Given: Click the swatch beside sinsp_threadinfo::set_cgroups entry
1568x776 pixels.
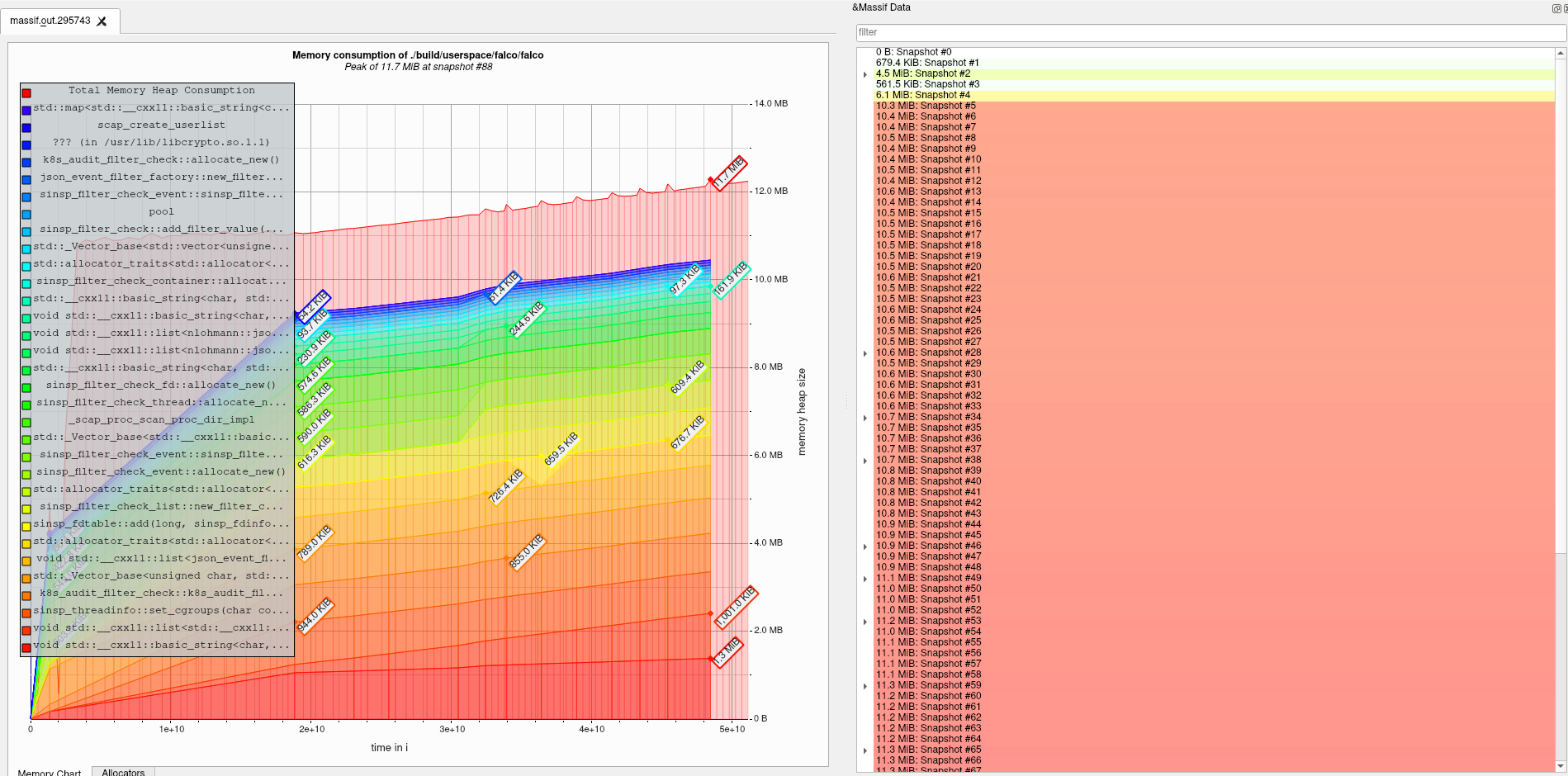Looking at the screenshot, I should [x=27, y=610].
